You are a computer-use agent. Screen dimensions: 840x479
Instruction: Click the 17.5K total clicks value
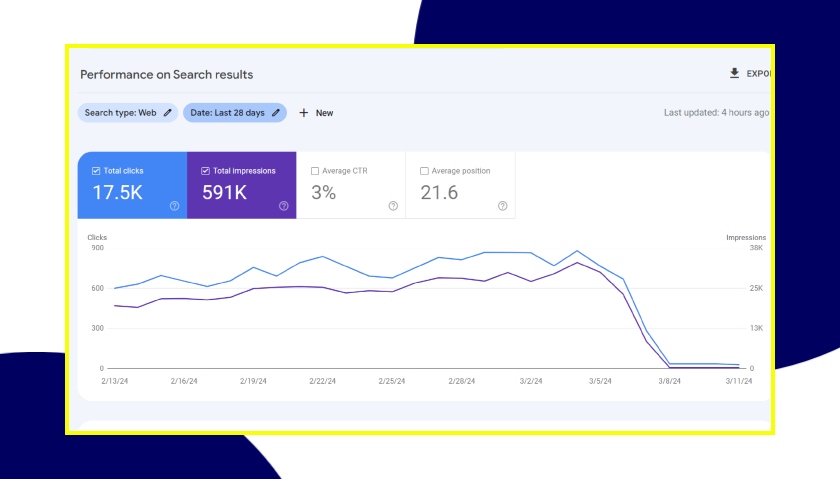click(118, 193)
